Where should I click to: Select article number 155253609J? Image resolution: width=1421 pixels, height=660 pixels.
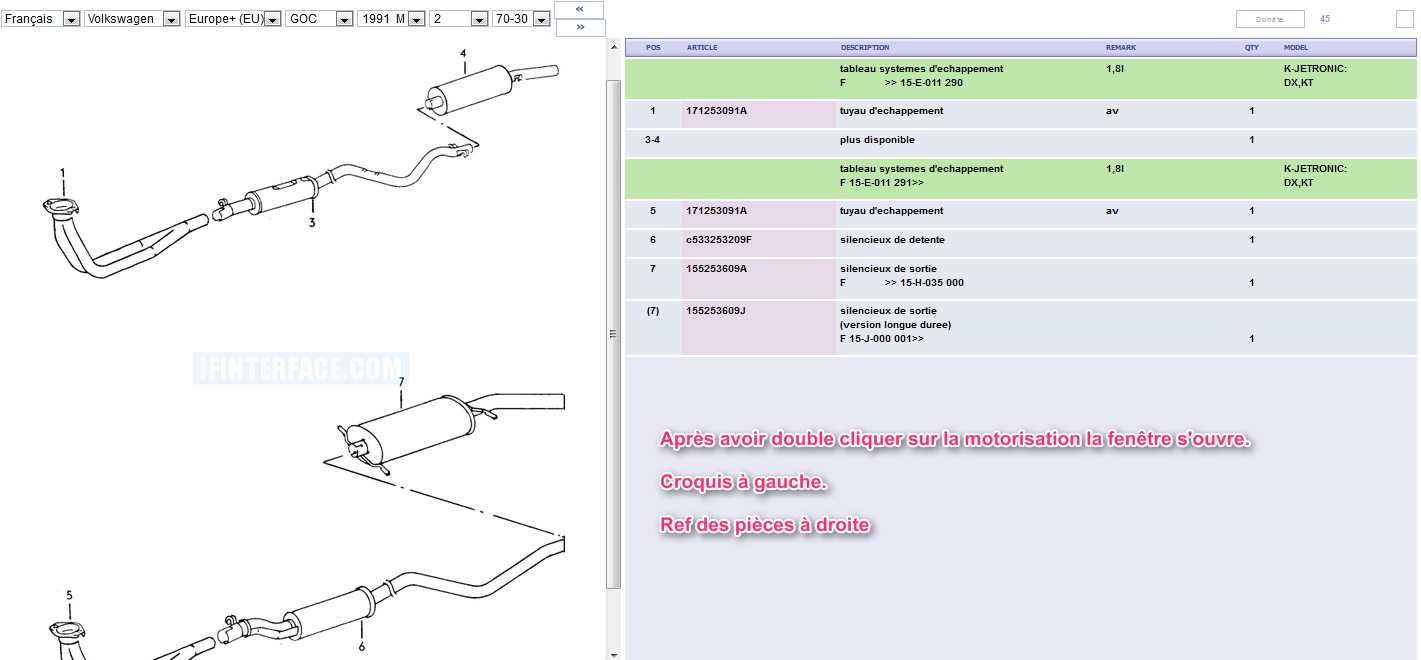point(716,311)
